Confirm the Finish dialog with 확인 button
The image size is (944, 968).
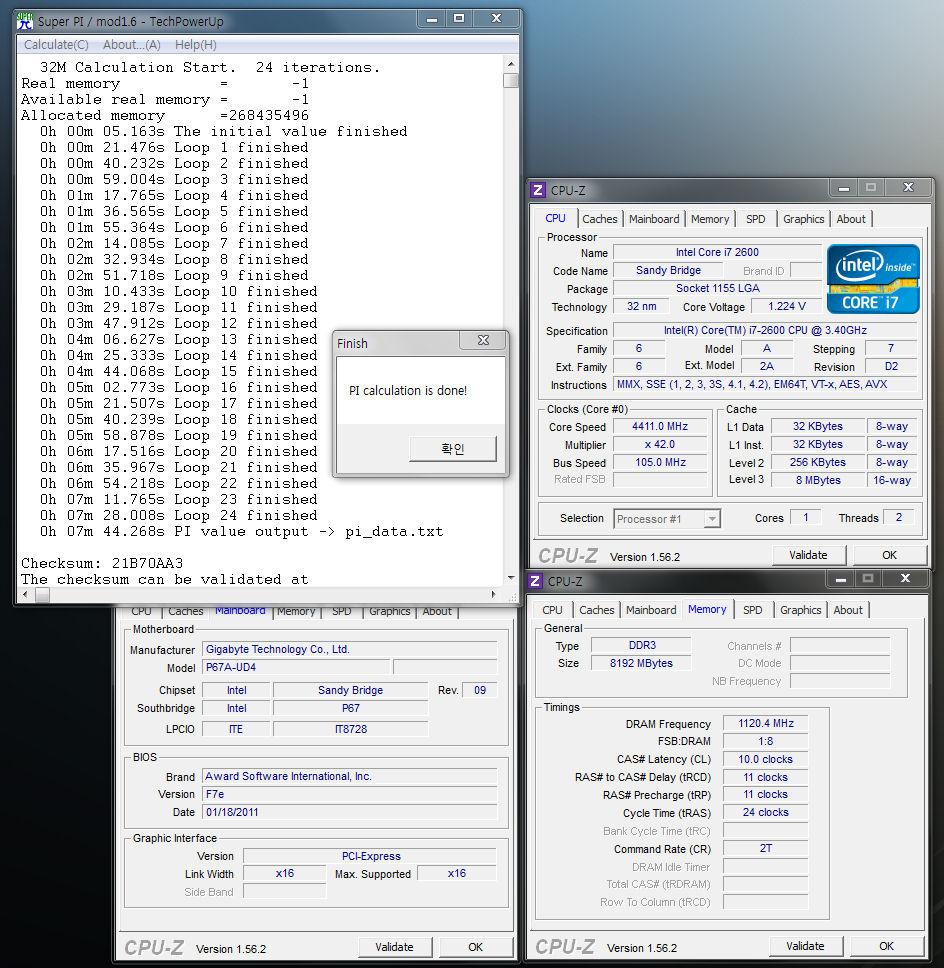[453, 449]
